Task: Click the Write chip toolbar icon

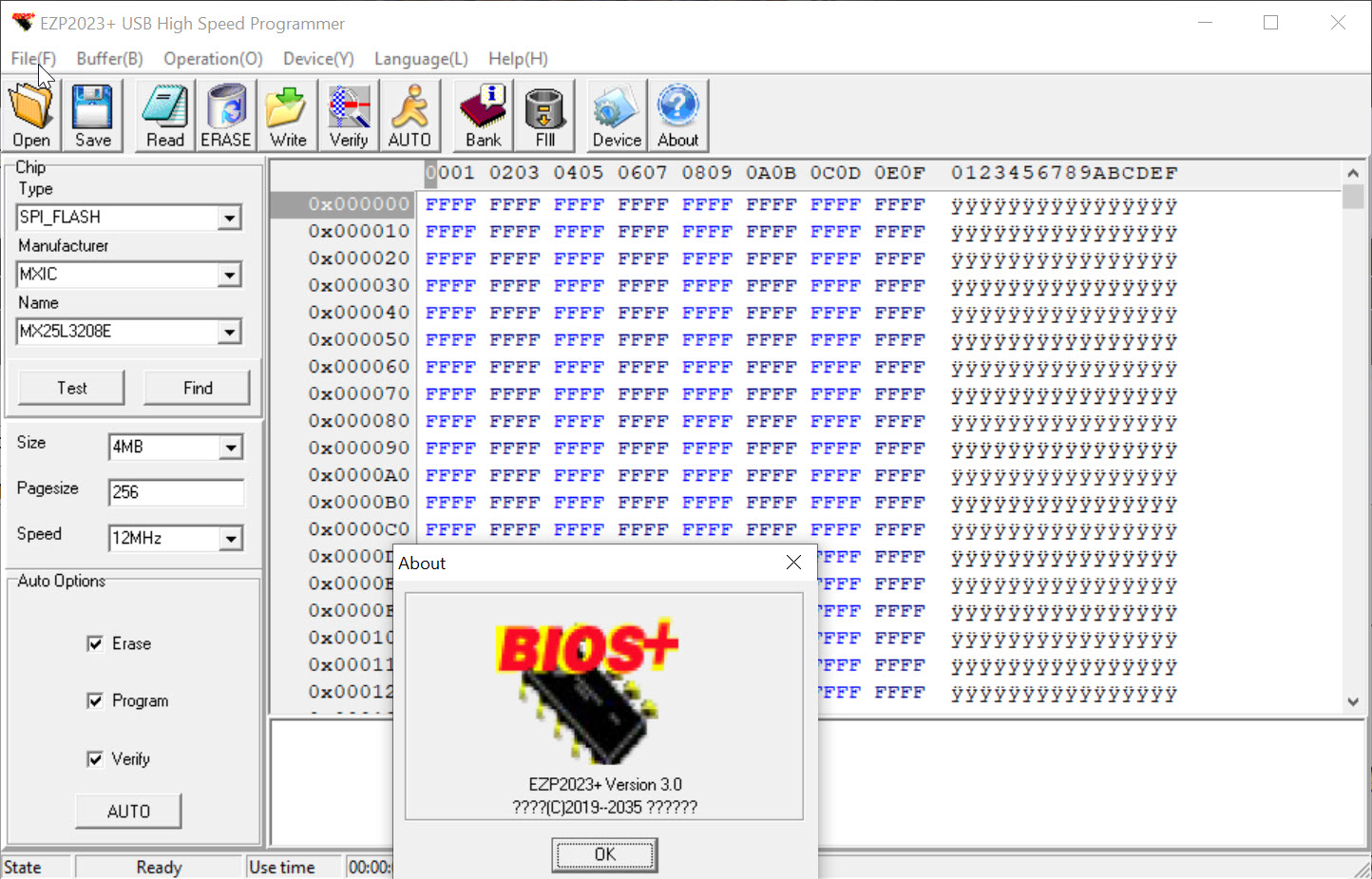Action: coord(287,115)
